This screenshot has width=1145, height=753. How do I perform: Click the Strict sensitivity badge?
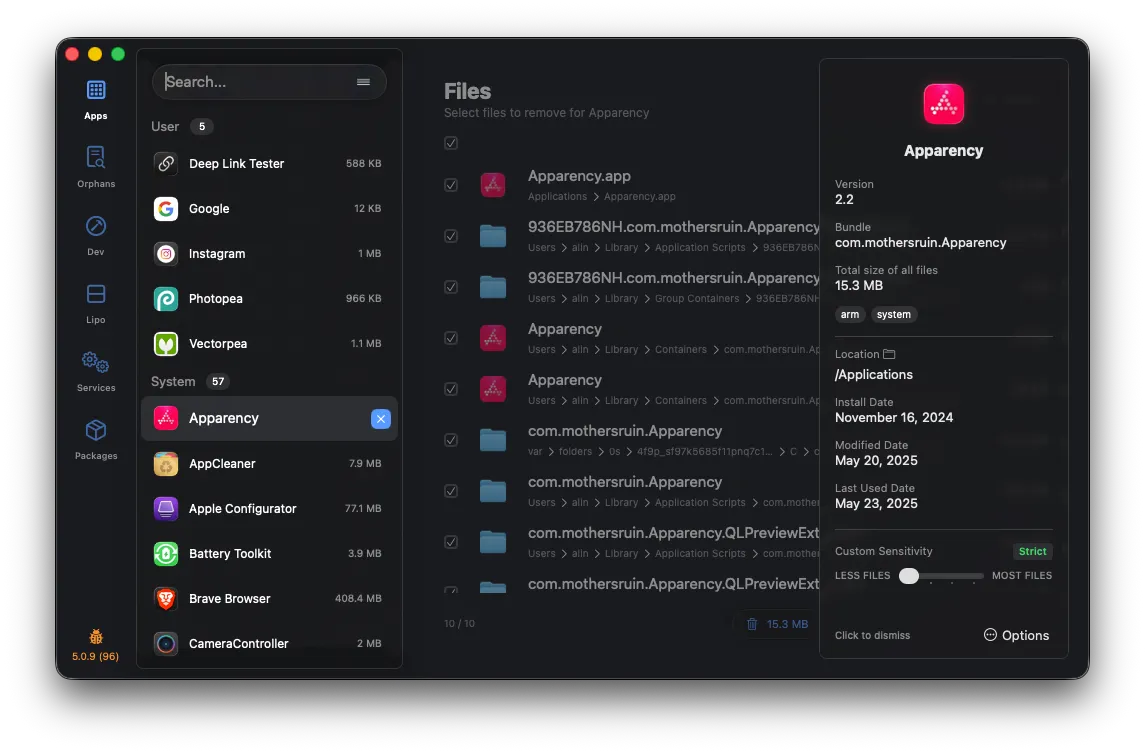click(x=1033, y=551)
